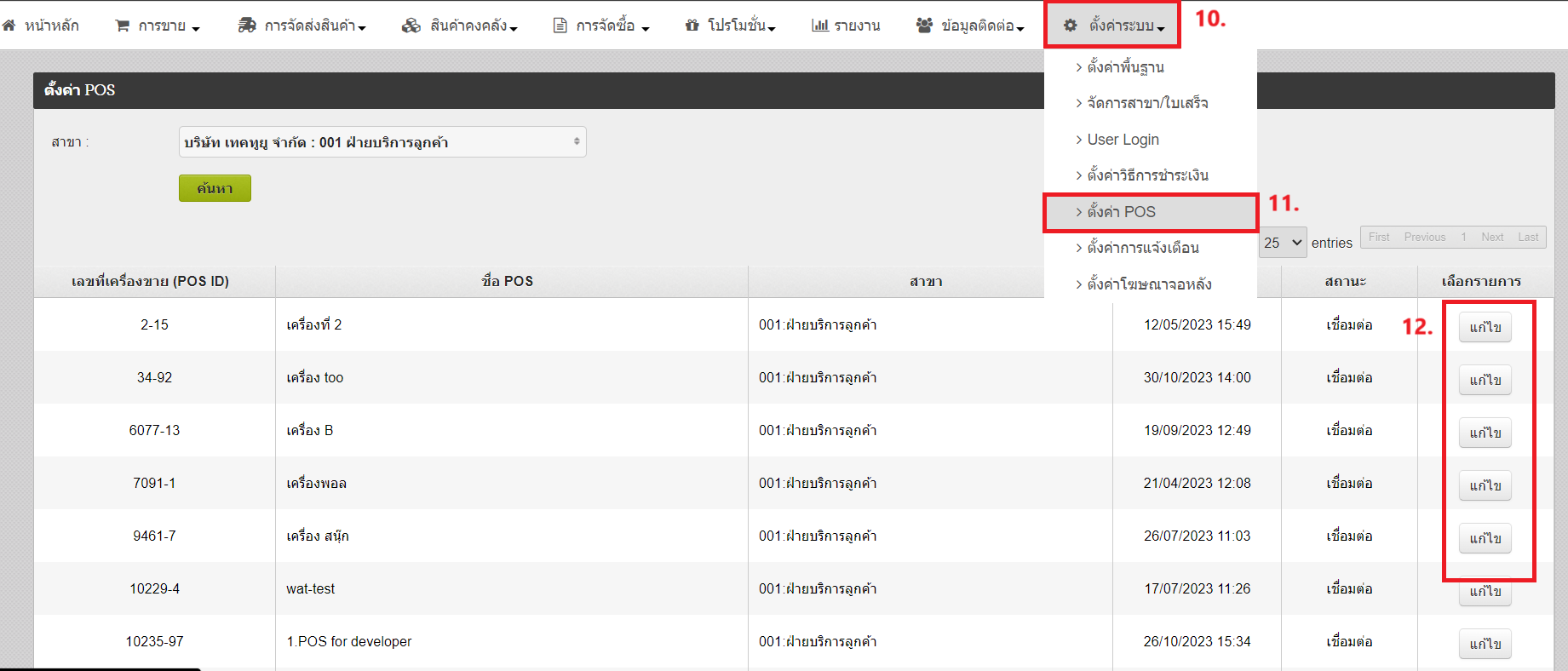The width and height of the screenshot is (1568, 671).
Task: Click the document icon for การจัดซื้อ
Action: 560,26
